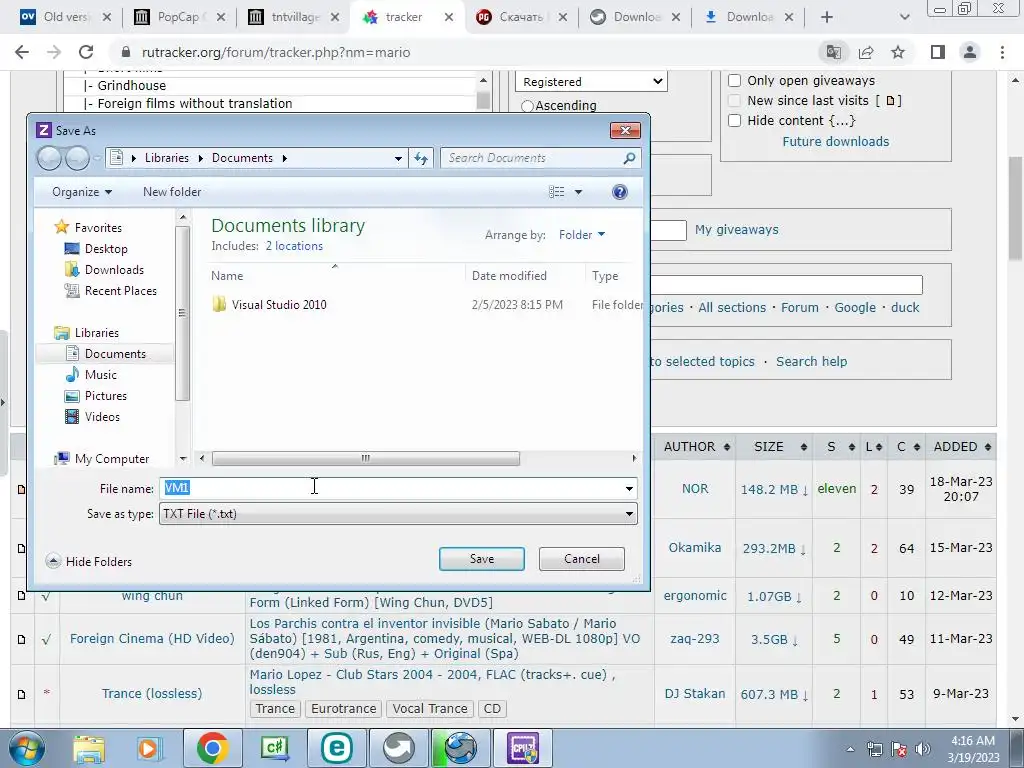Bookmark this page with the star icon

[x=898, y=52]
